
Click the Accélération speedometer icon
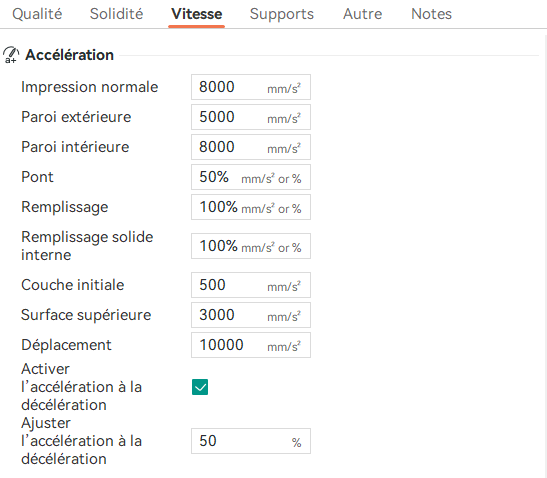point(11,55)
